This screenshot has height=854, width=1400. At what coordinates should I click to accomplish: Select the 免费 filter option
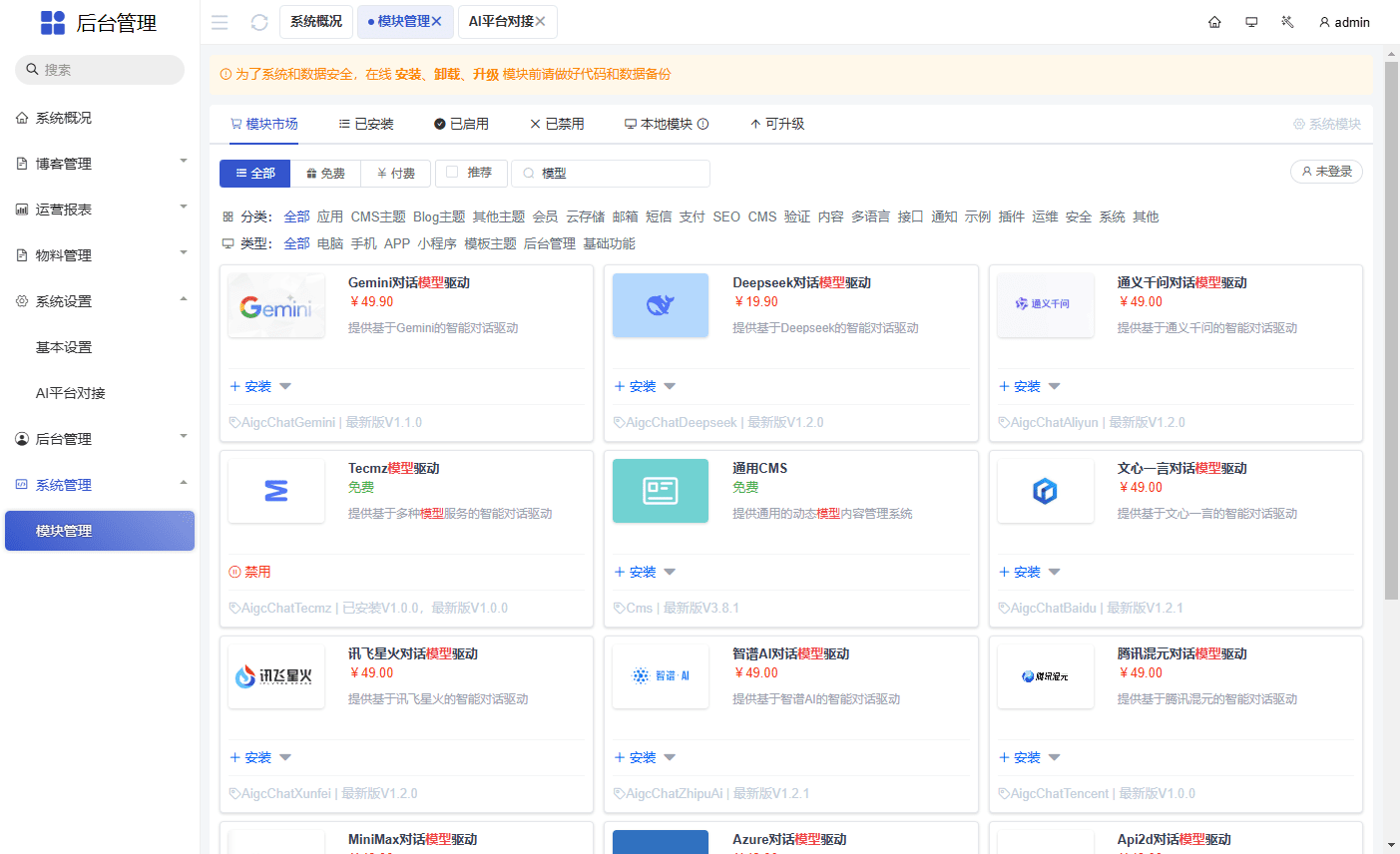(325, 174)
